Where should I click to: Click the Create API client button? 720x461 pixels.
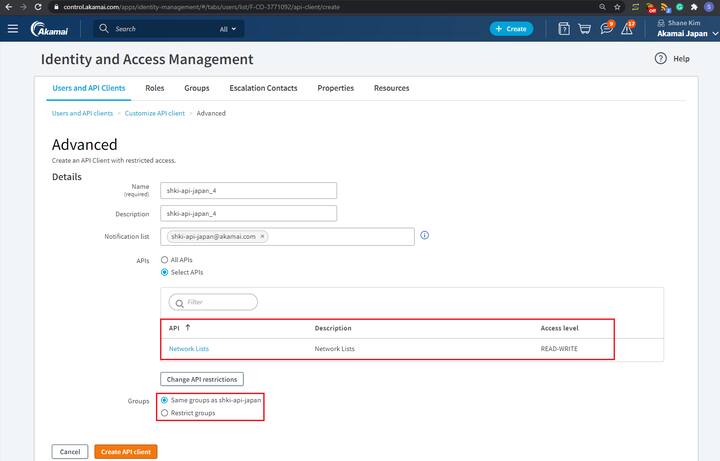pos(126,452)
